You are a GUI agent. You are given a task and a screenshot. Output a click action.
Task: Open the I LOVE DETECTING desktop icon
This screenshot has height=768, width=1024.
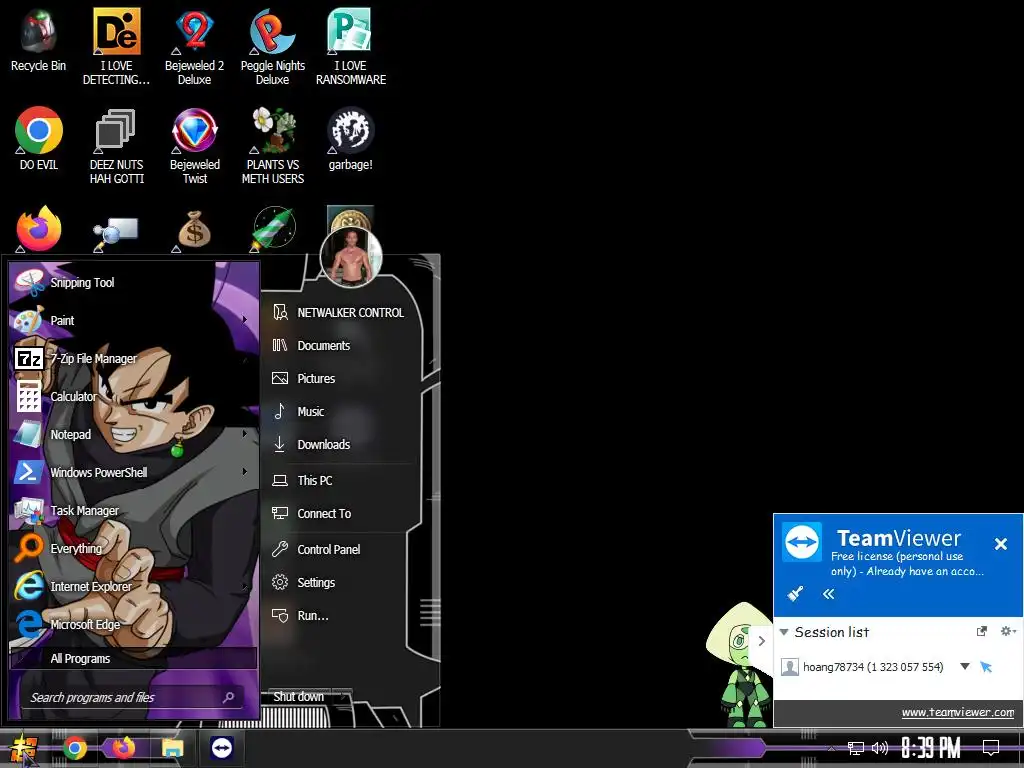(x=116, y=46)
